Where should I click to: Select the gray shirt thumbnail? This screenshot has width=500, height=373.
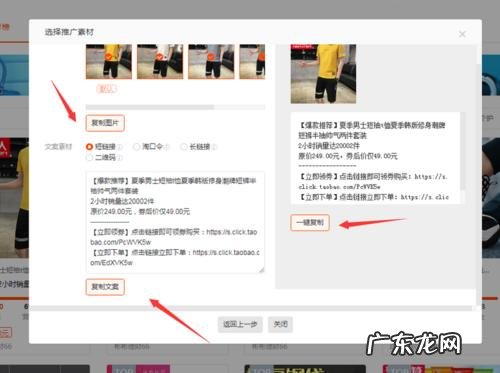[211, 61]
